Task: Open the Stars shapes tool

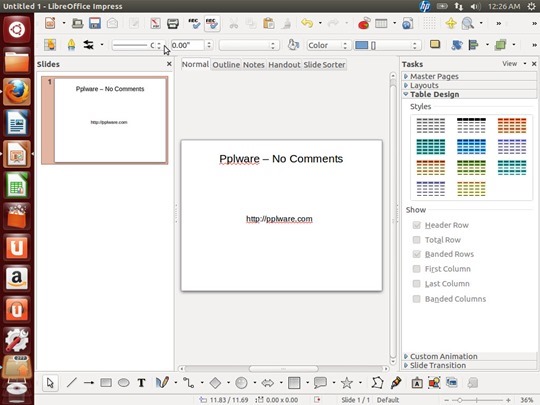Action: tap(346, 383)
